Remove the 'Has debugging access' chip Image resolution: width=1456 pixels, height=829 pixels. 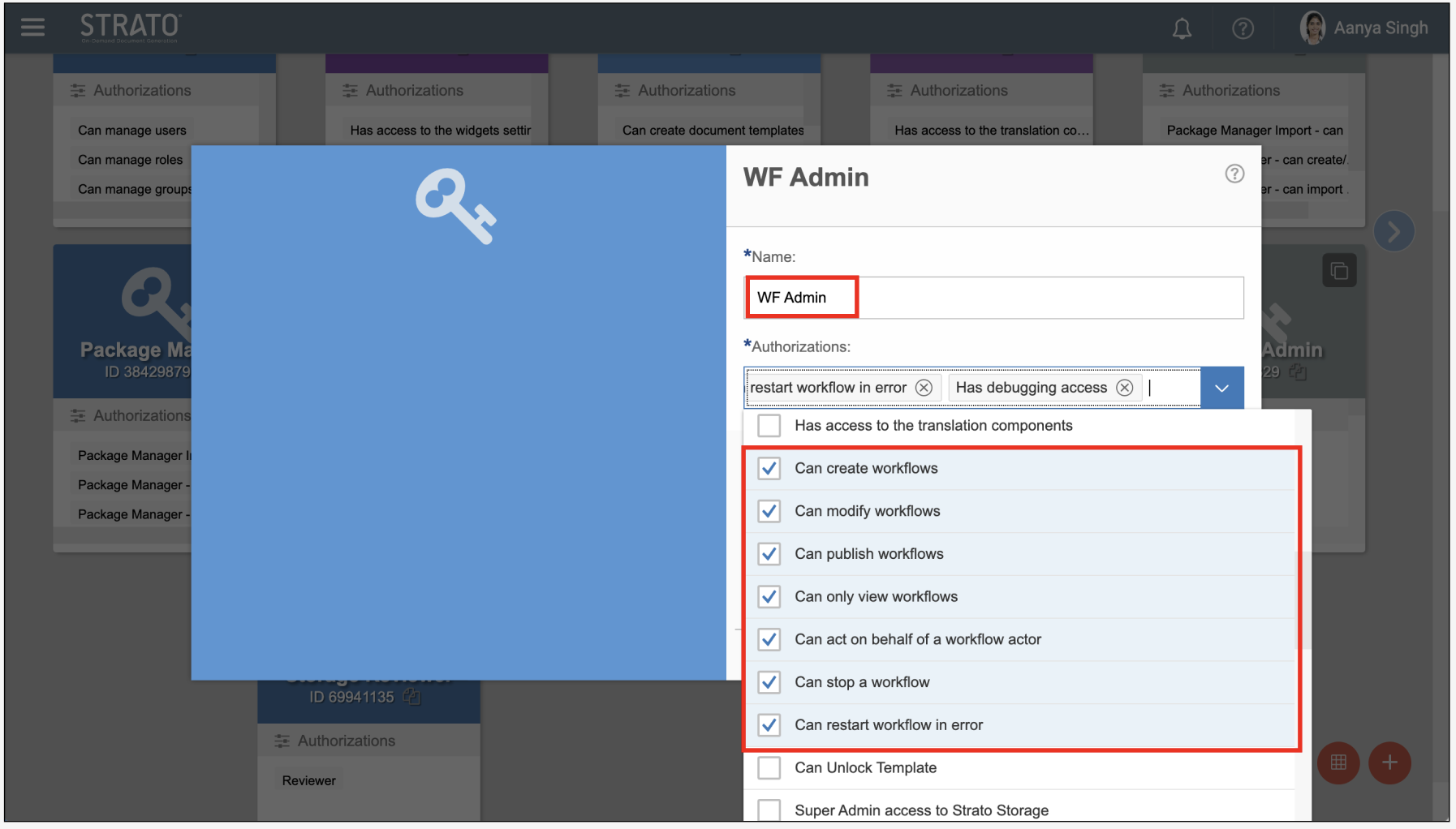[1124, 388]
